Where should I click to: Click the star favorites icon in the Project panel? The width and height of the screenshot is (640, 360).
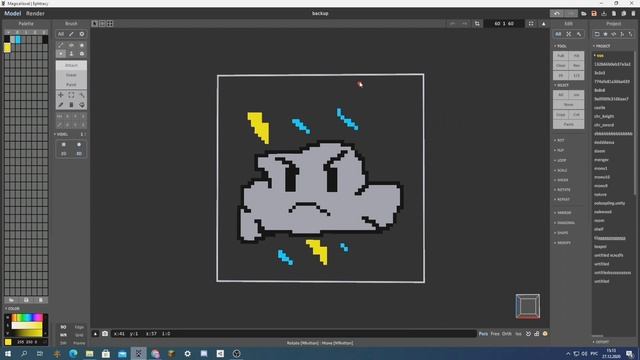pyautogui.click(x=606, y=34)
